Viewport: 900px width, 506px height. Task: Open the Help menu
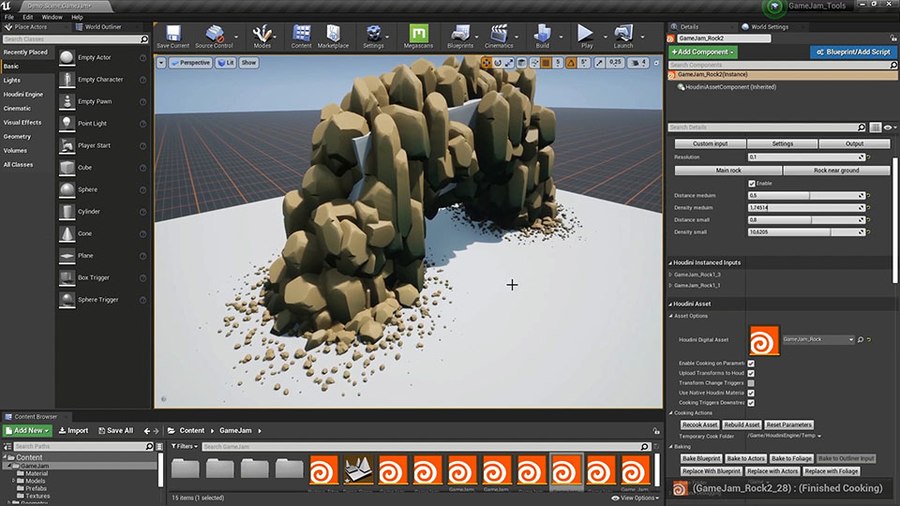(x=77, y=17)
